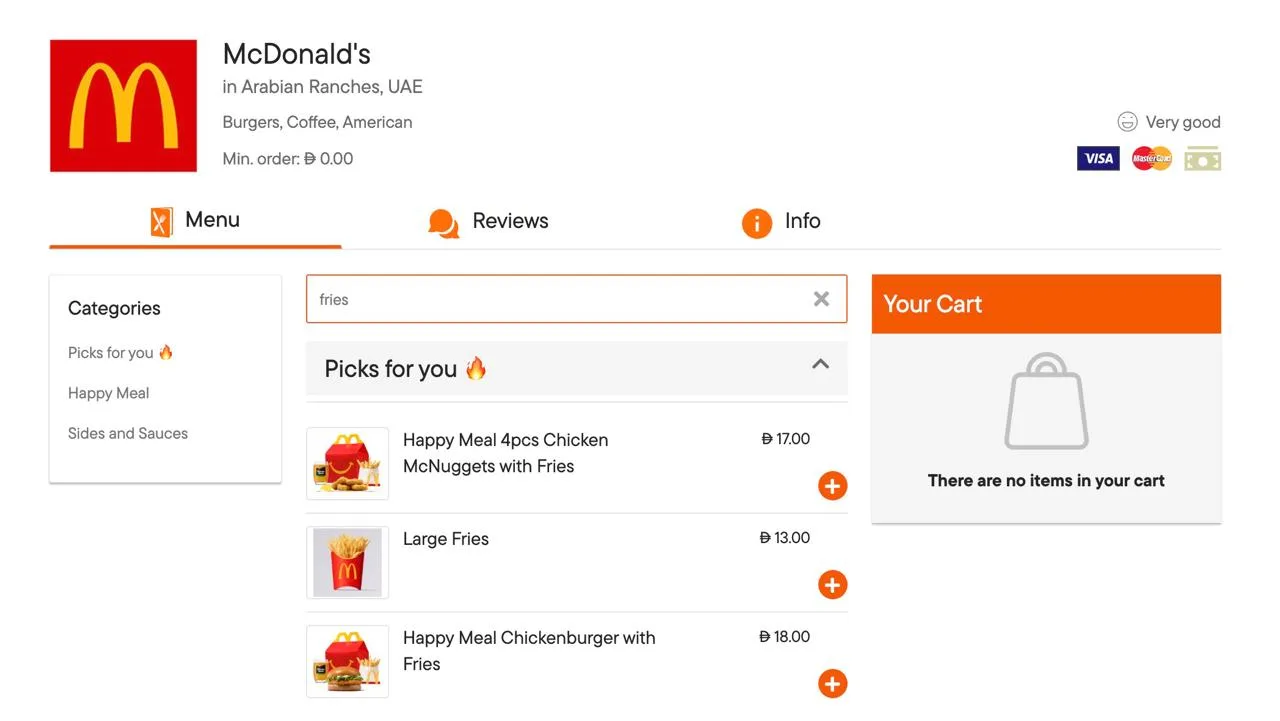Click the McDonald's logo image

[123, 106]
